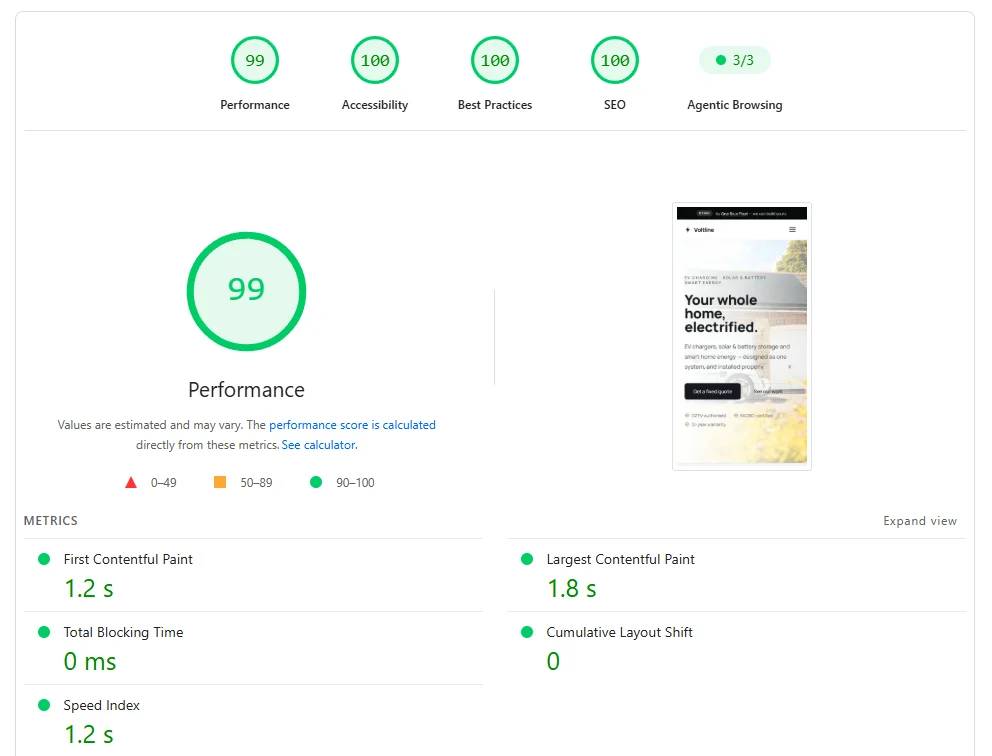This screenshot has width=992, height=756.
Task: Open the Accessibility score gauge 100
Action: point(375,60)
